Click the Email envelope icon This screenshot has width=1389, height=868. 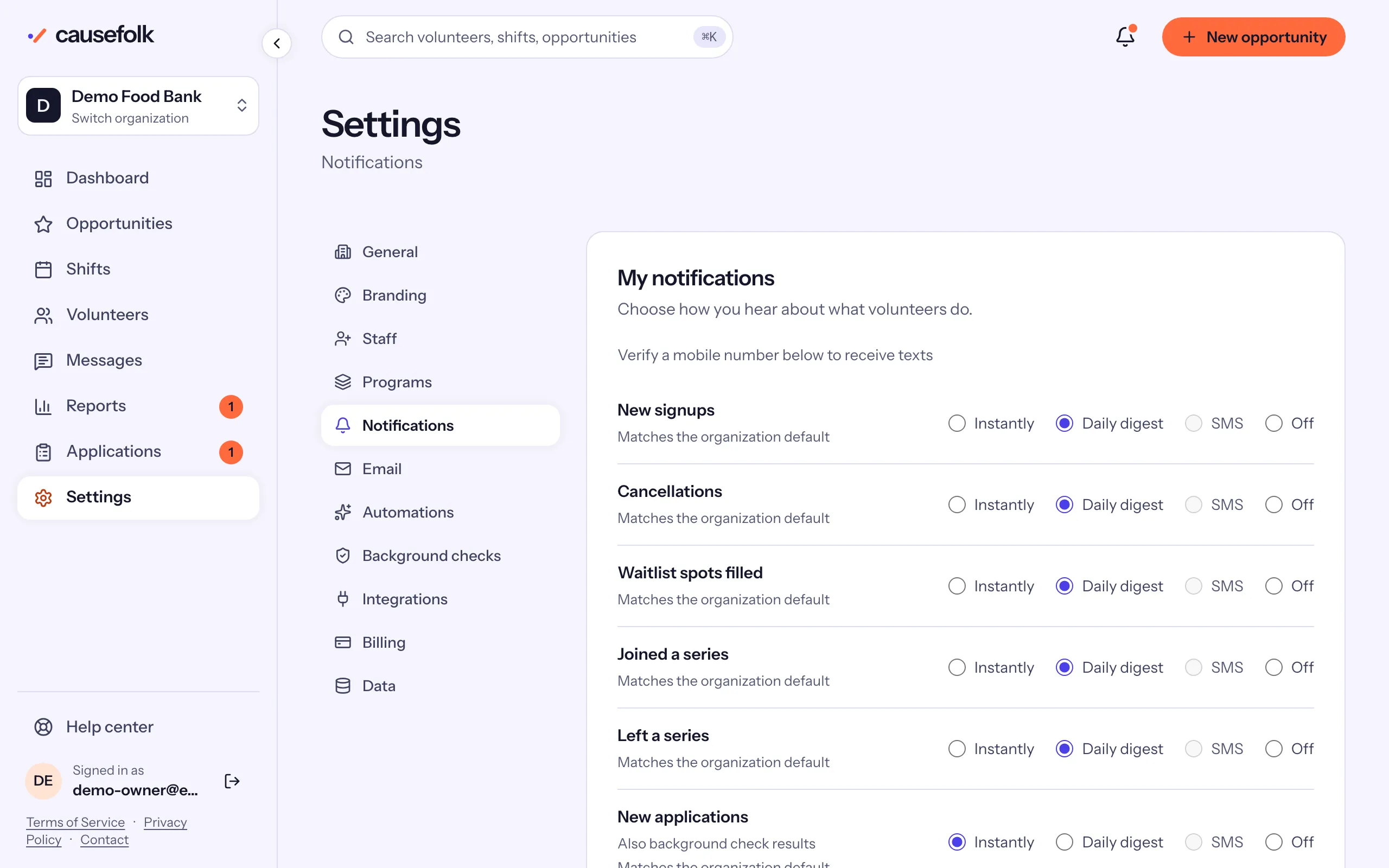coord(343,469)
